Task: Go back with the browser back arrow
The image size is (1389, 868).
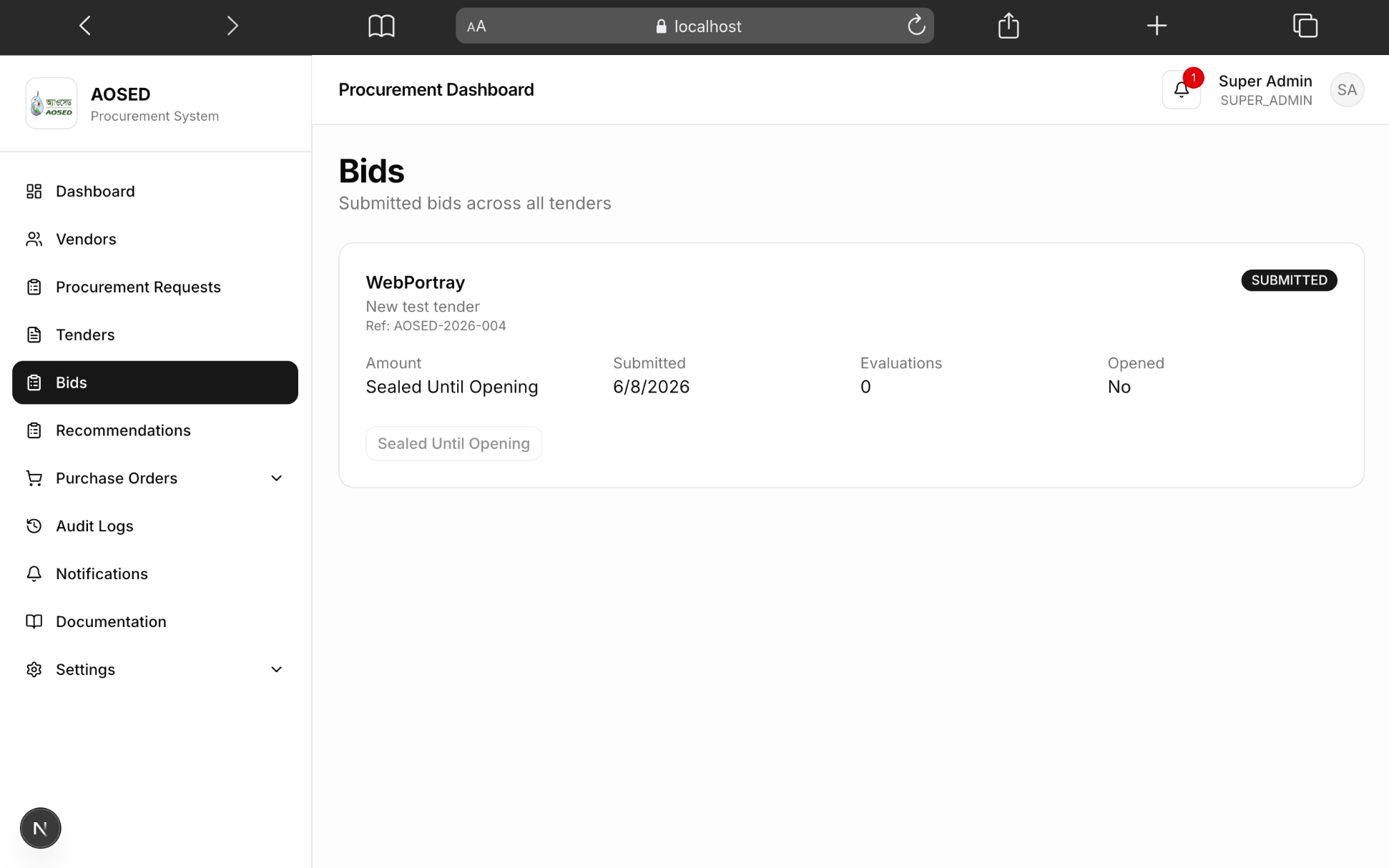Action: (x=85, y=26)
